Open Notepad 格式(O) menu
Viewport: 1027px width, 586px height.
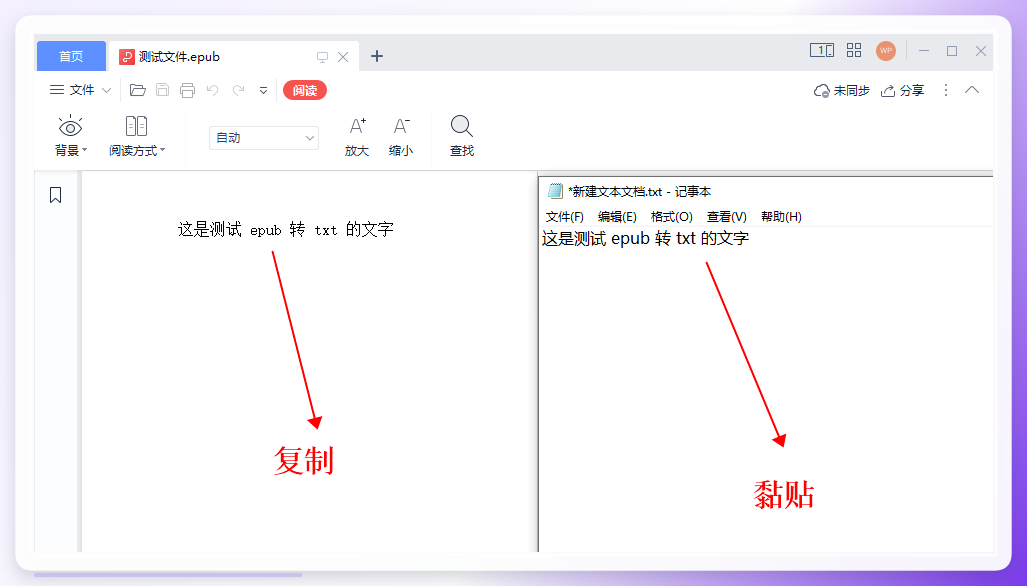tap(671, 217)
